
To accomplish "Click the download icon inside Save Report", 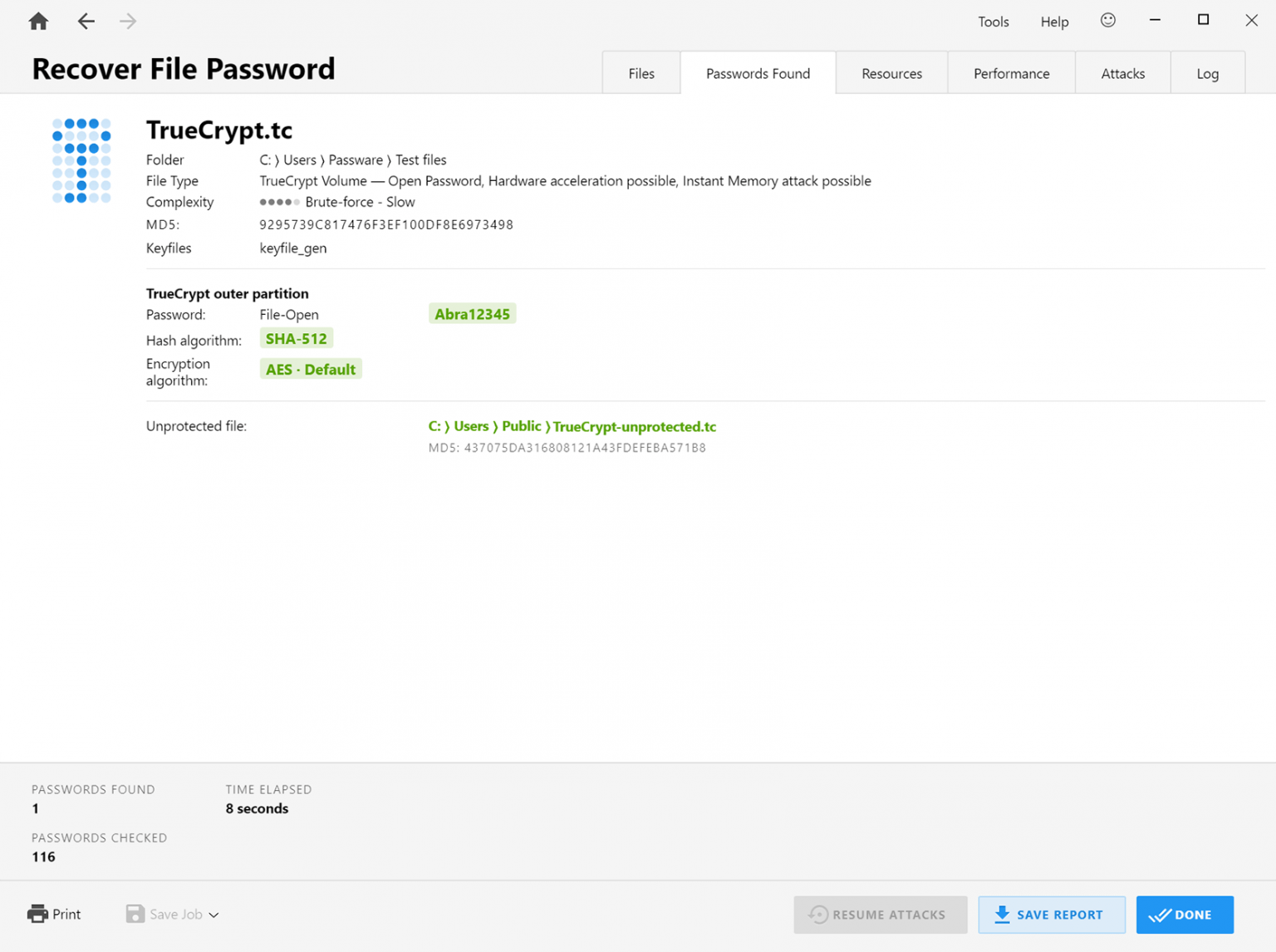I will [1002, 915].
